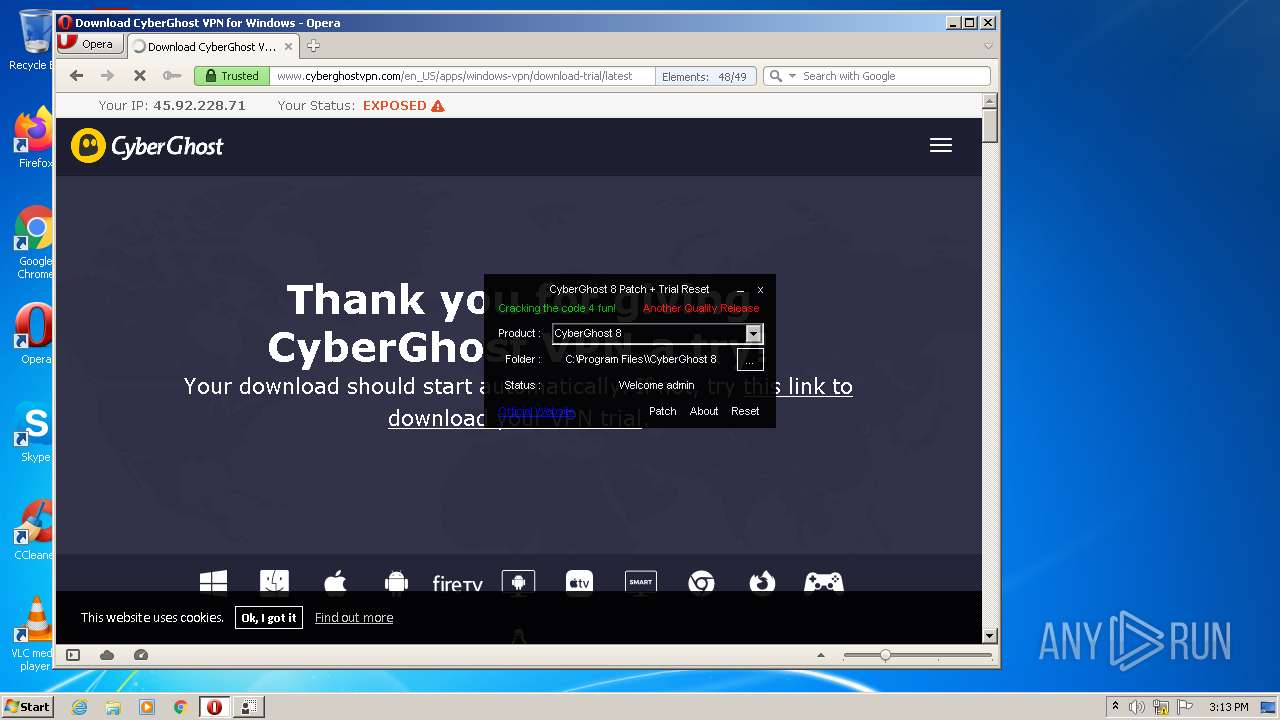Launch Internet Explorer from taskbar
Image resolution: width=1280 pixels, height=720 pixels.
pyautogui.click(x=80, y=707)
